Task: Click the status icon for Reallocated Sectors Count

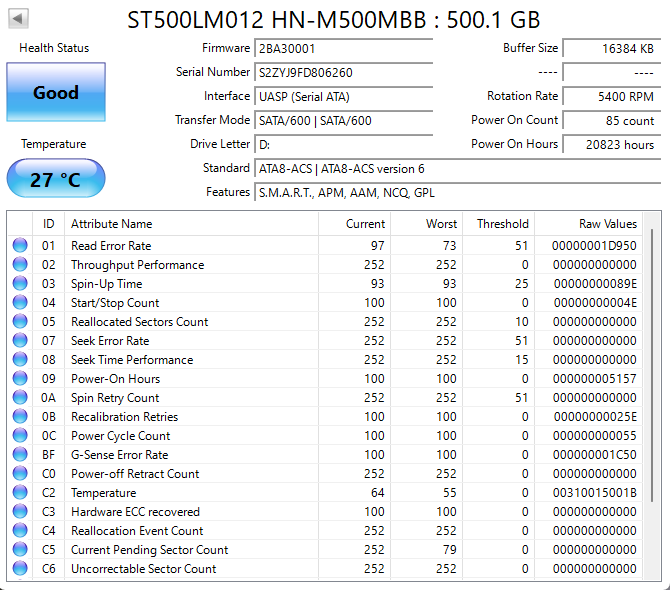Action: click(x=20, y=322)
